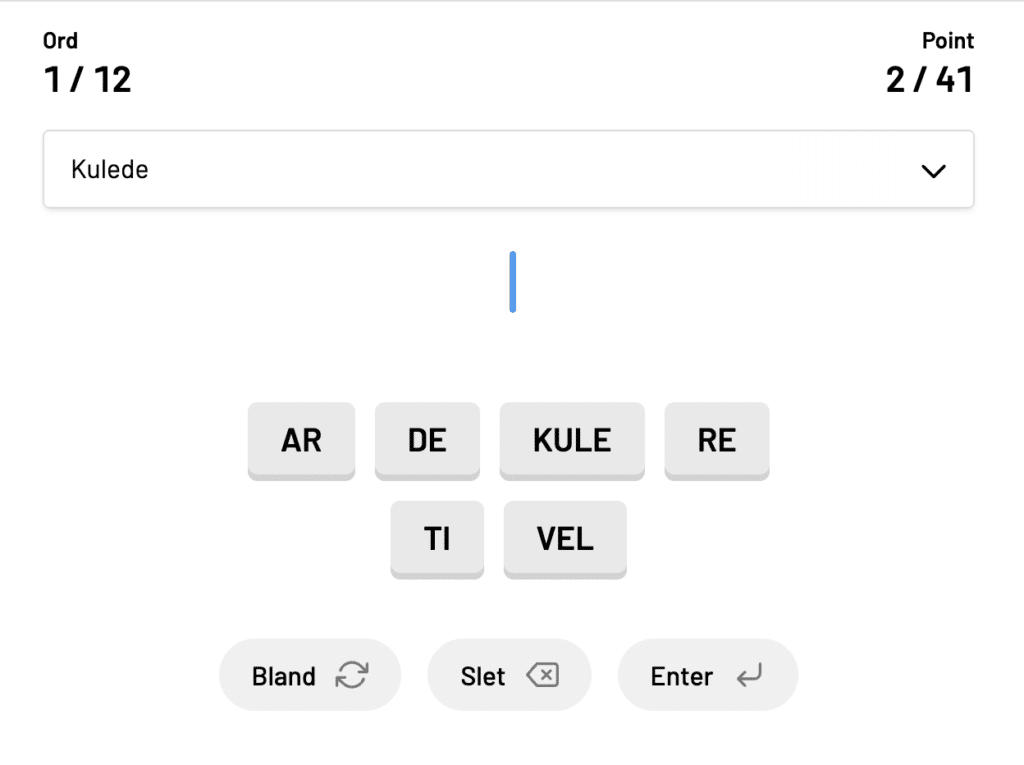
Task: Pick the KULE syllable tile
Action: tap(572, 440)
